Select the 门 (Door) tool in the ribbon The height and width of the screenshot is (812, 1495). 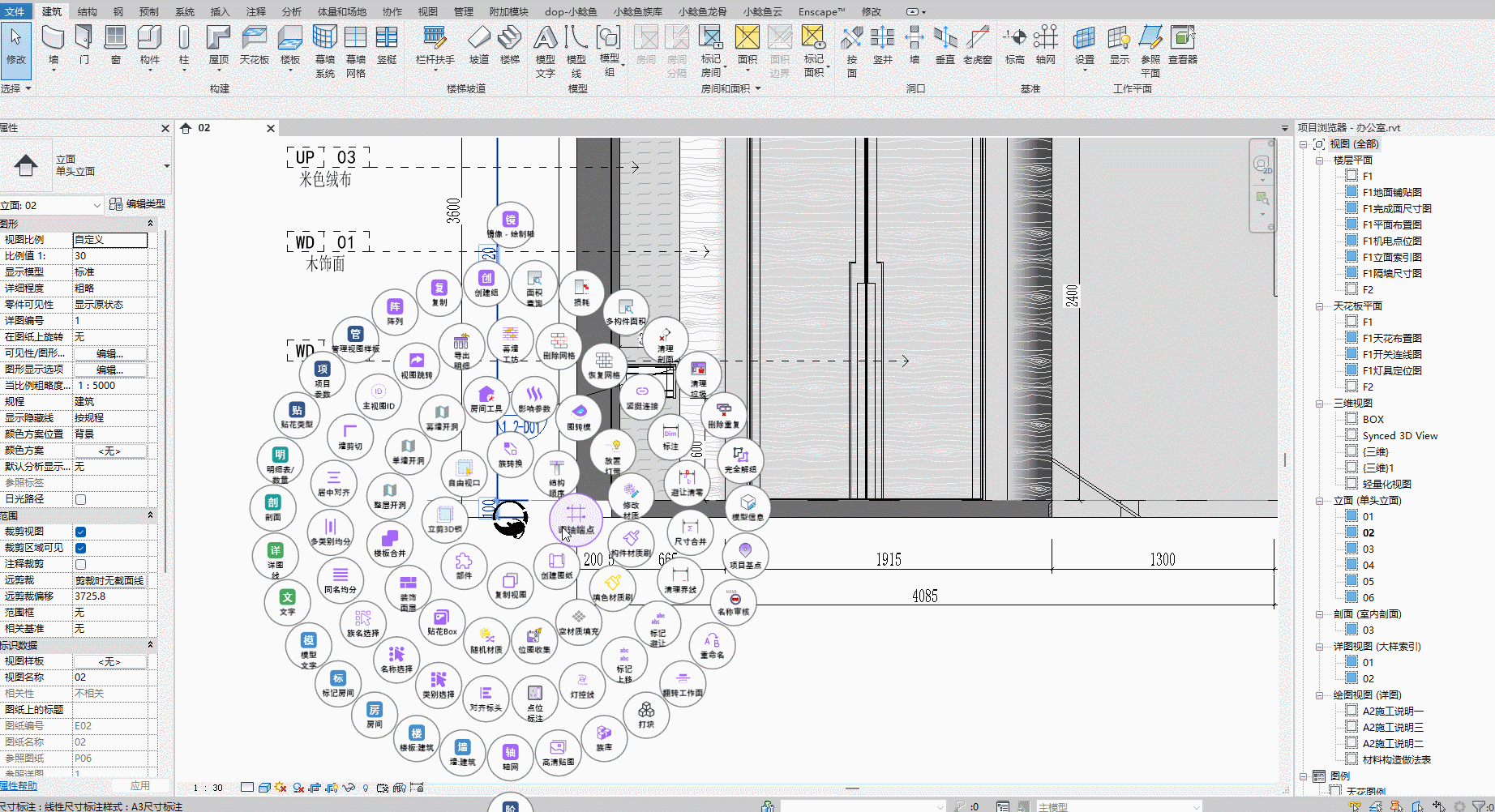point(84,45)
